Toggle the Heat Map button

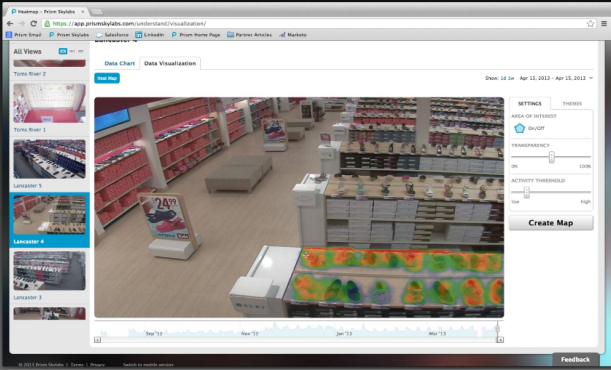(107, 78)
